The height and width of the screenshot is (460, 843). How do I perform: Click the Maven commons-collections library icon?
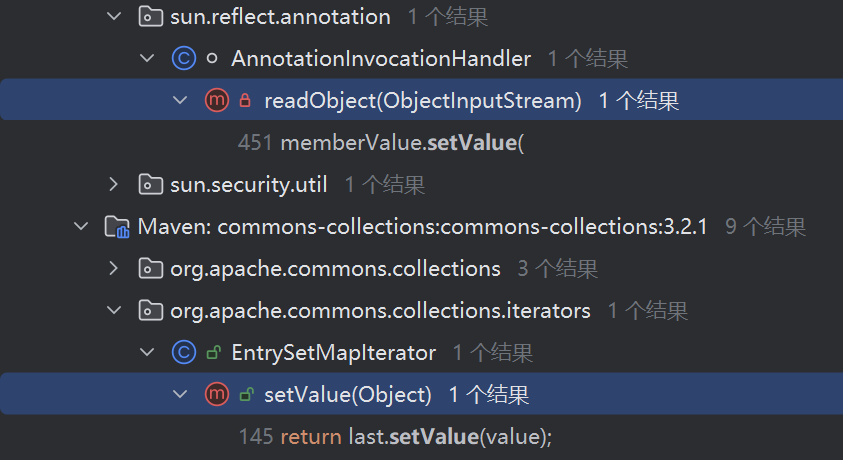pyautogui.click(x=117, y=227)
